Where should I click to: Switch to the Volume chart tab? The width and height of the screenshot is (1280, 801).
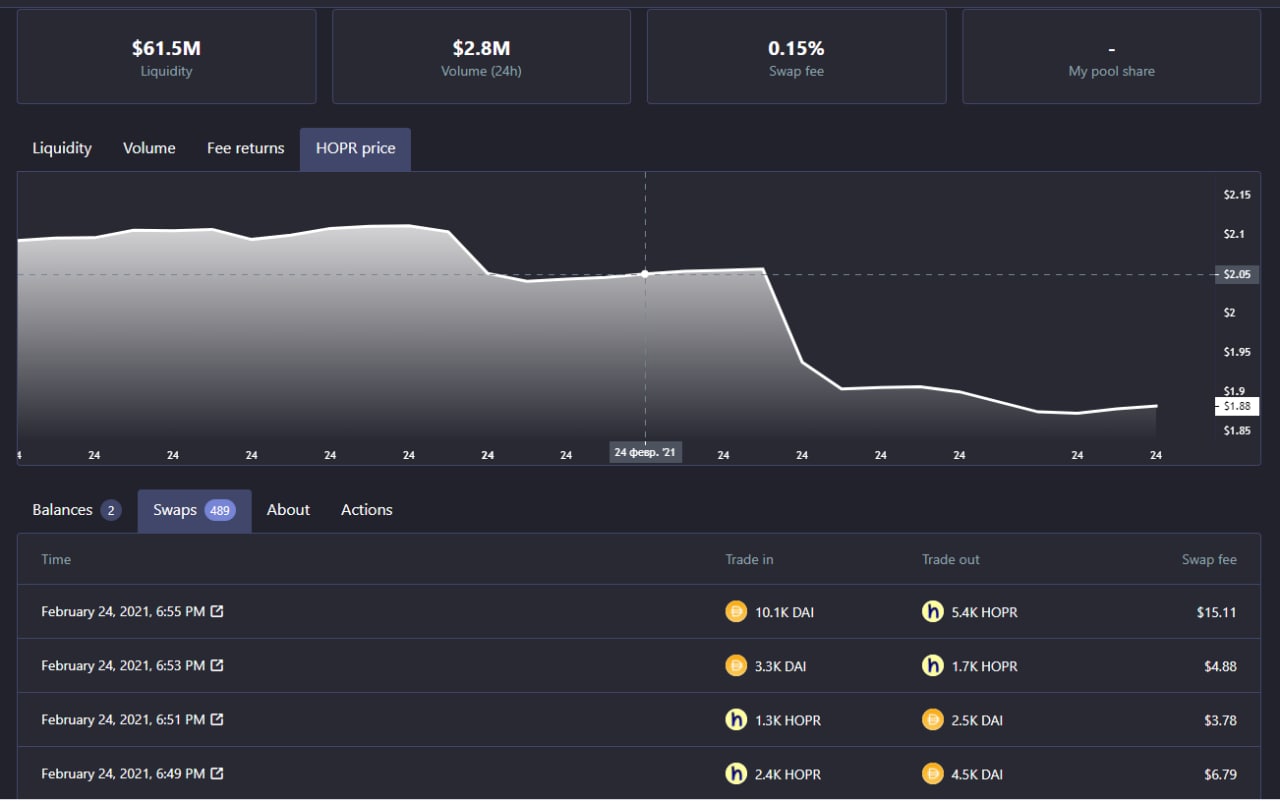pos(149,148)
